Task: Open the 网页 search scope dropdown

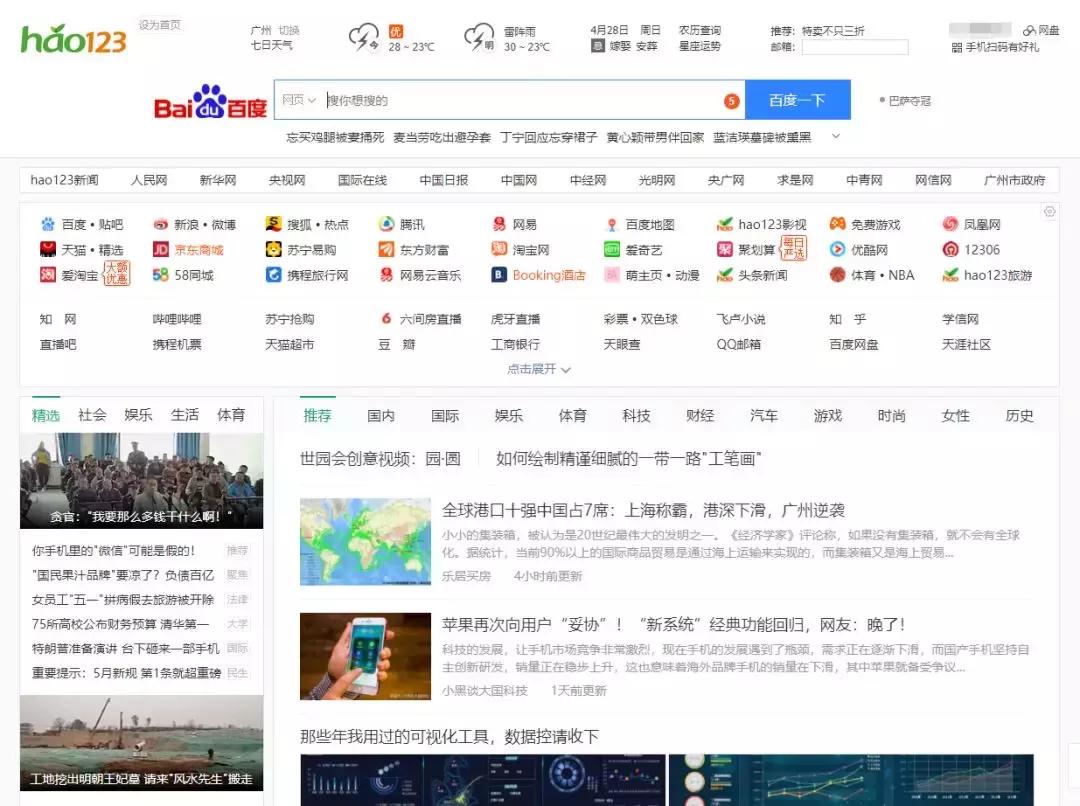Action: tap(297, 100)
